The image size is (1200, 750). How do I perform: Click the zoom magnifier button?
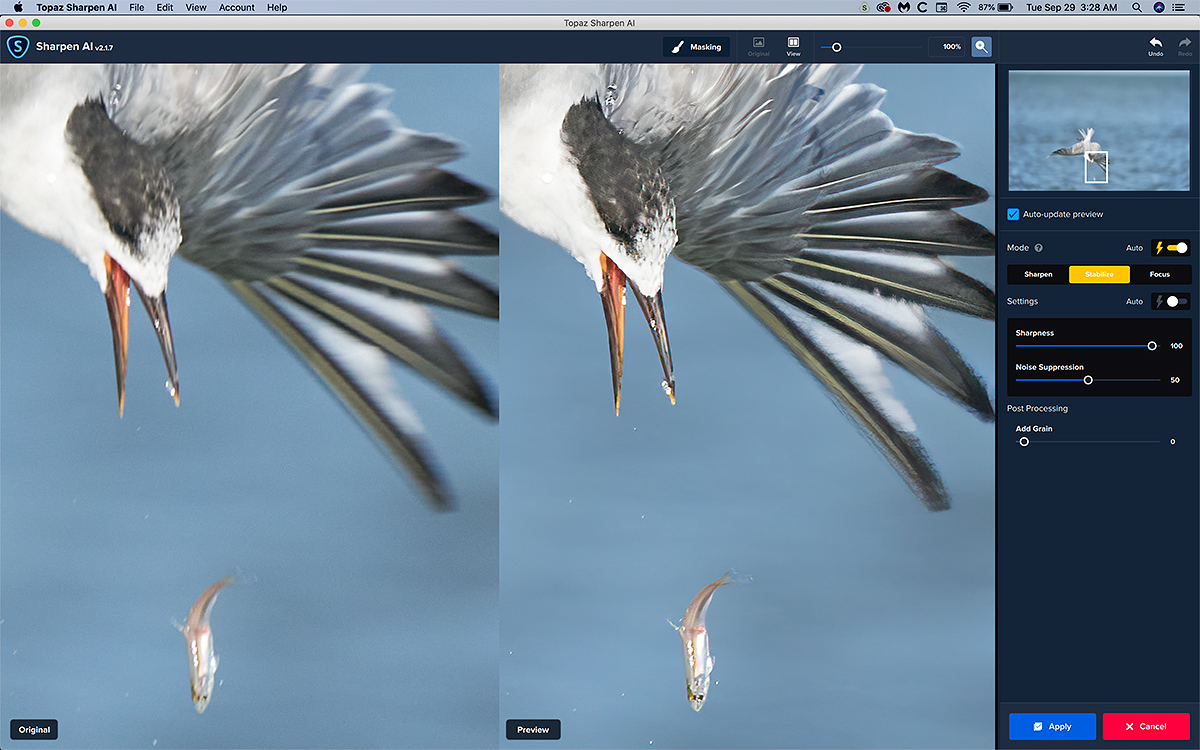click(982, 47)
